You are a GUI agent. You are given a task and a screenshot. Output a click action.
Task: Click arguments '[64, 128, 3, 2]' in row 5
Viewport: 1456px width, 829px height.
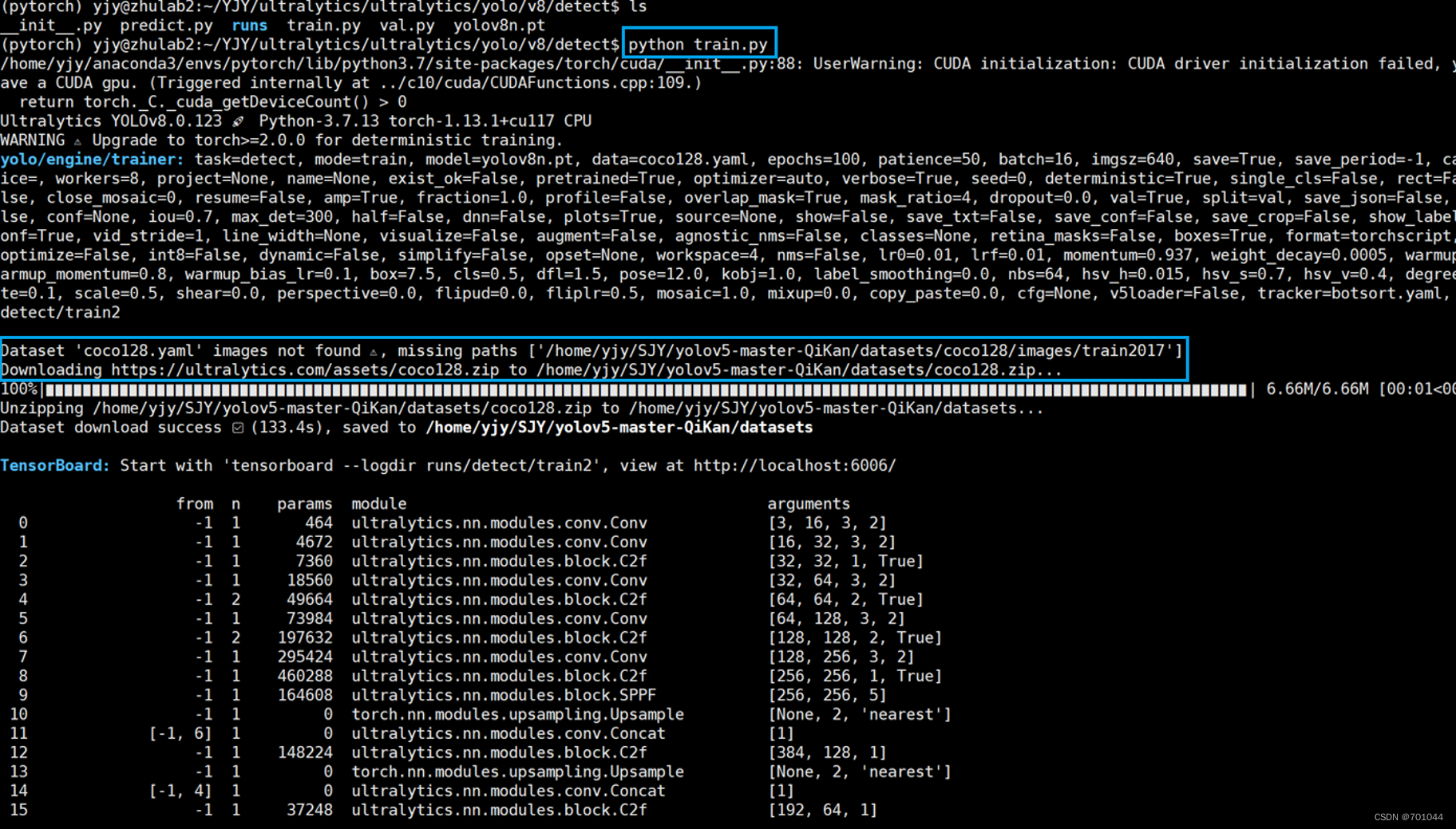pos(837,619)
